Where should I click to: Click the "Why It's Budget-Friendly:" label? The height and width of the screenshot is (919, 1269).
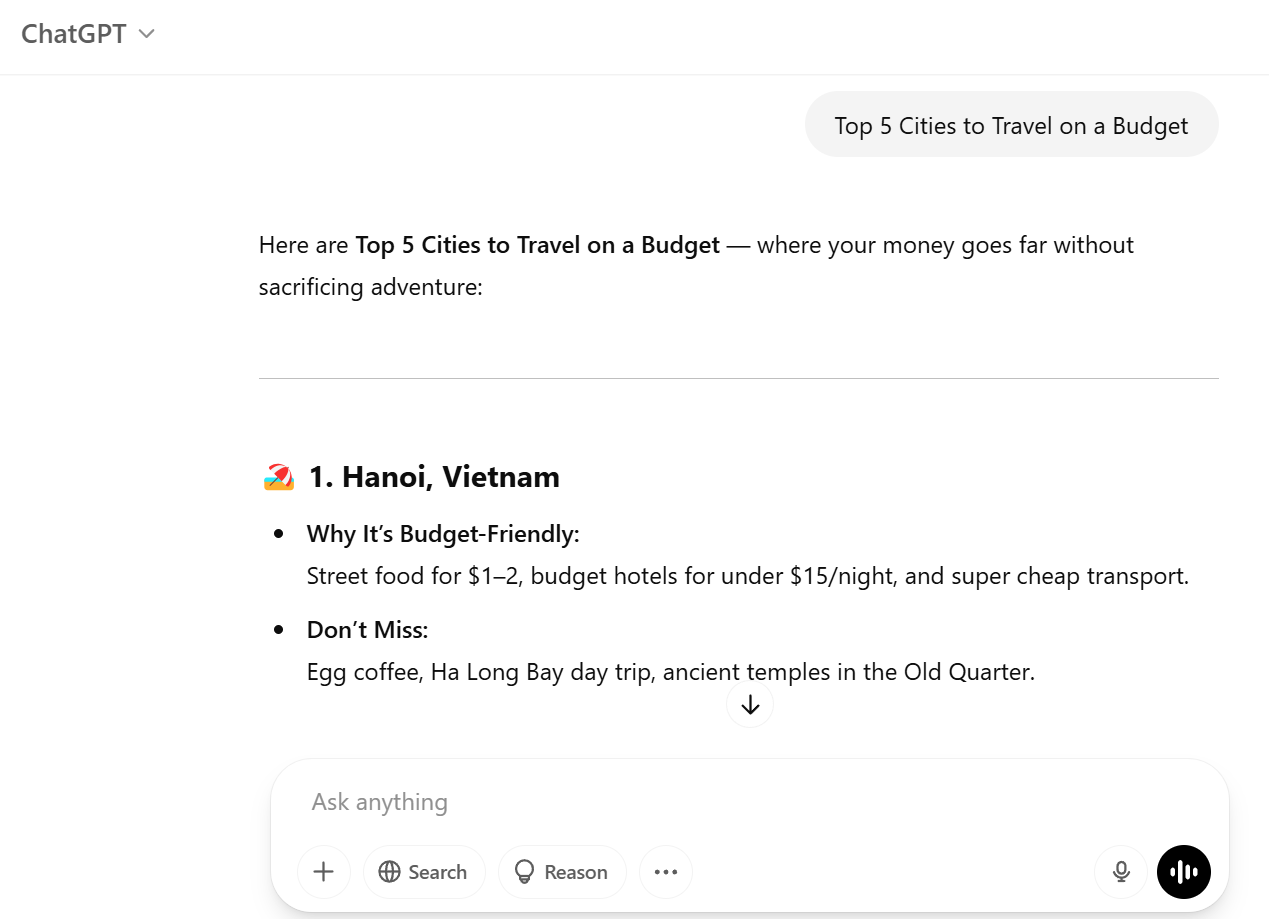coord(443,534)
